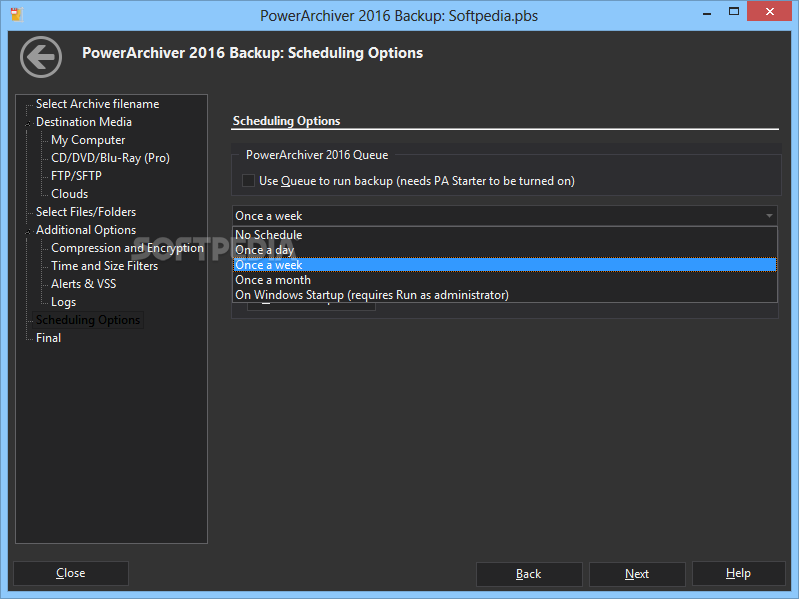Open Clouds destination settings
The width and height of the screenshot is (799, 599).
click(x=69, y=194)
